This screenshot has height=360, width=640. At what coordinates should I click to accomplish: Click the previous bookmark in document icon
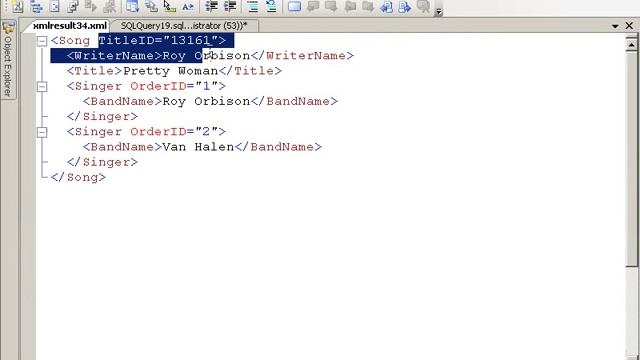pos(387,6)
